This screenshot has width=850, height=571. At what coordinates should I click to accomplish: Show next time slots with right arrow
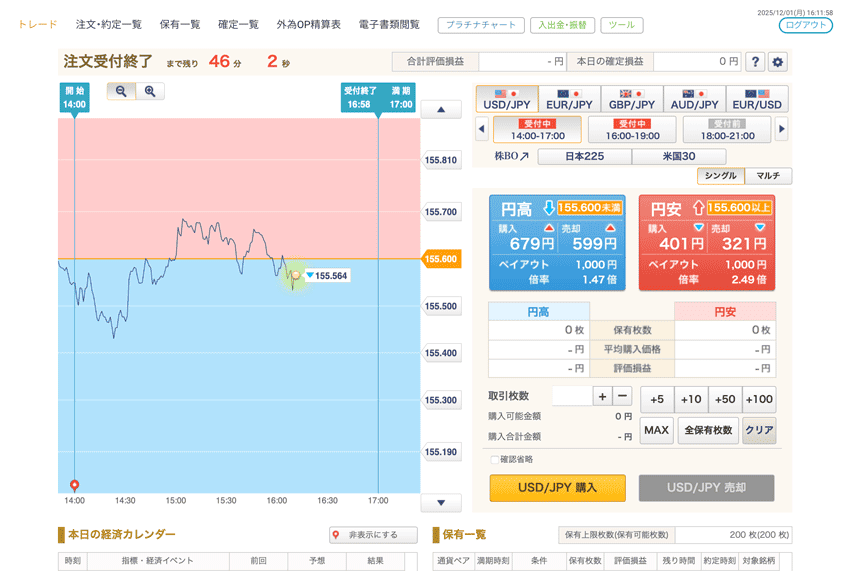(781, 129)
